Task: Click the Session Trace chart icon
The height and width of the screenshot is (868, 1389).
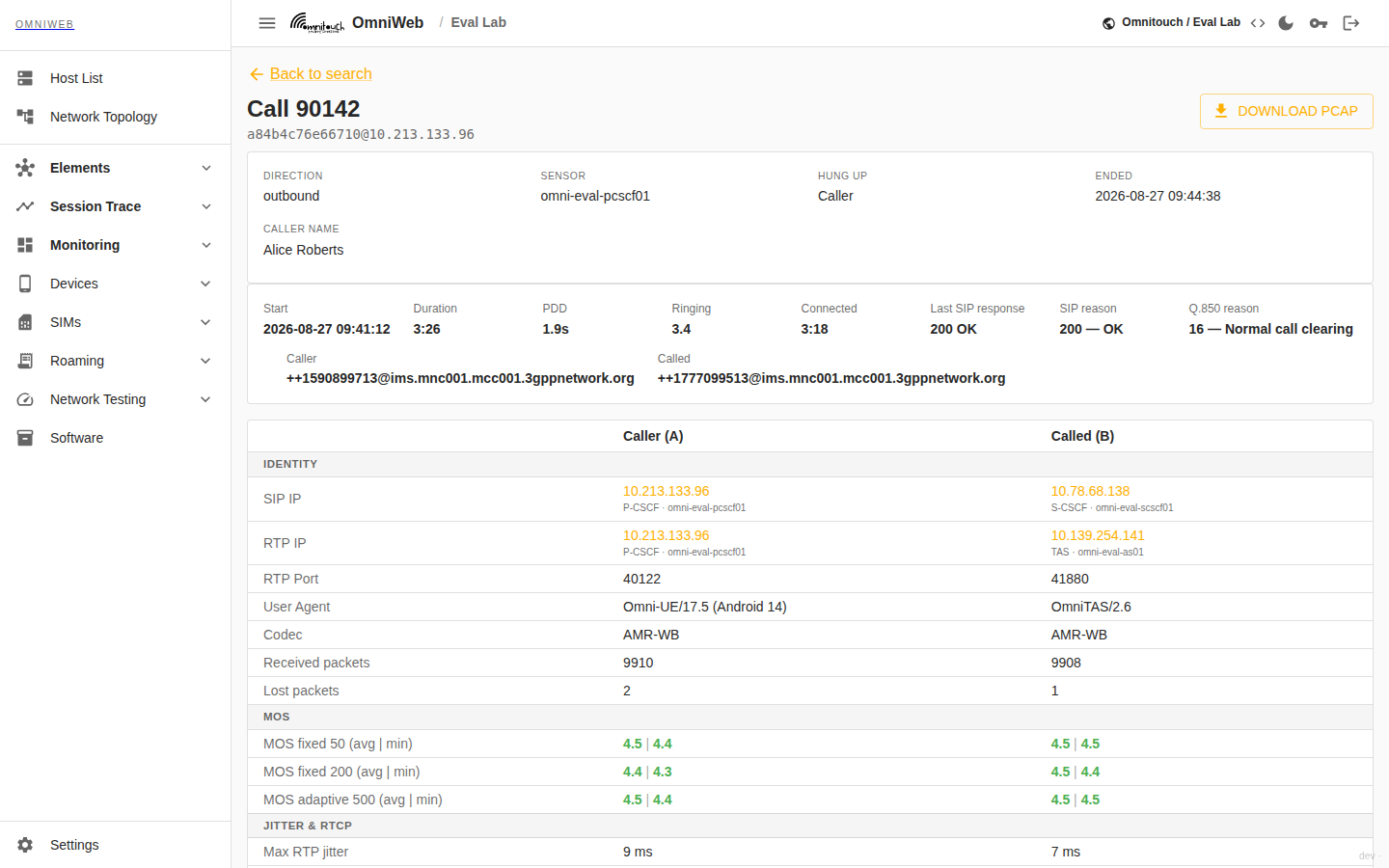Action: (x=25, y=206)
